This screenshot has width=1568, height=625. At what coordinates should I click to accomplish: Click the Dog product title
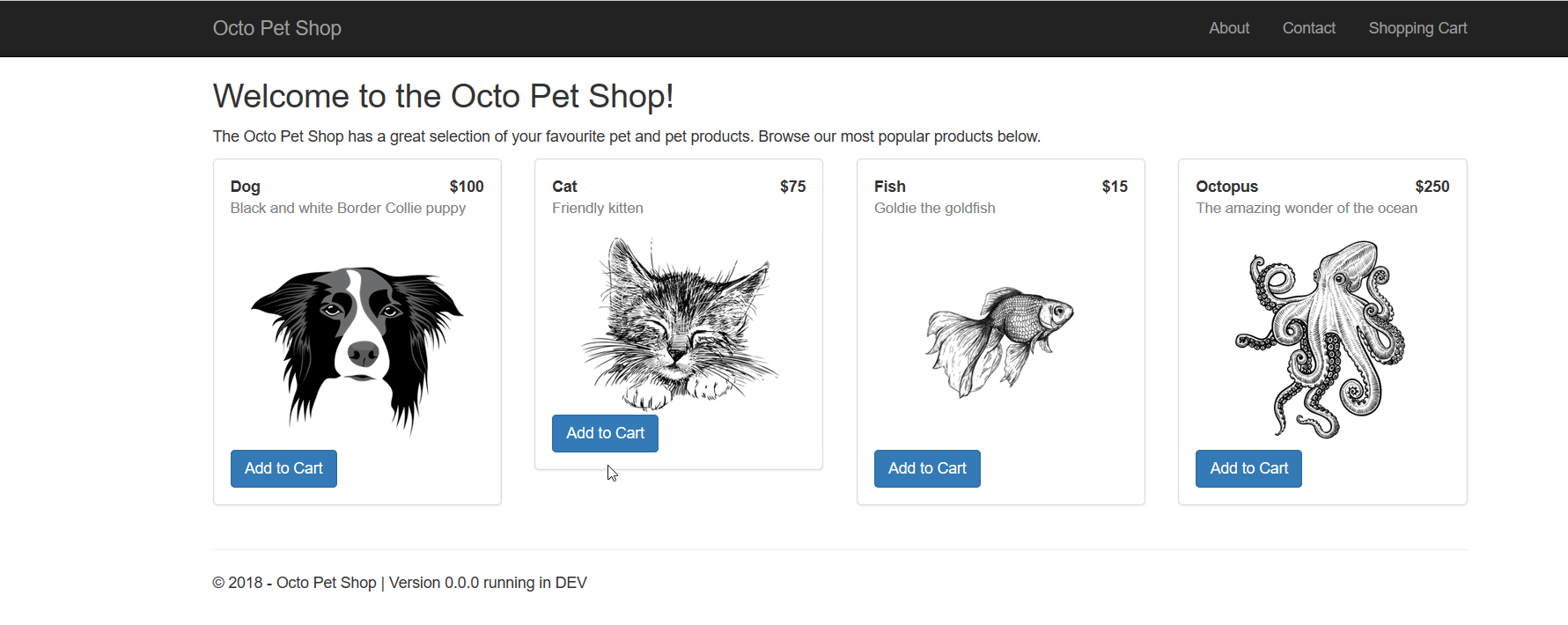tap(245, 187)
